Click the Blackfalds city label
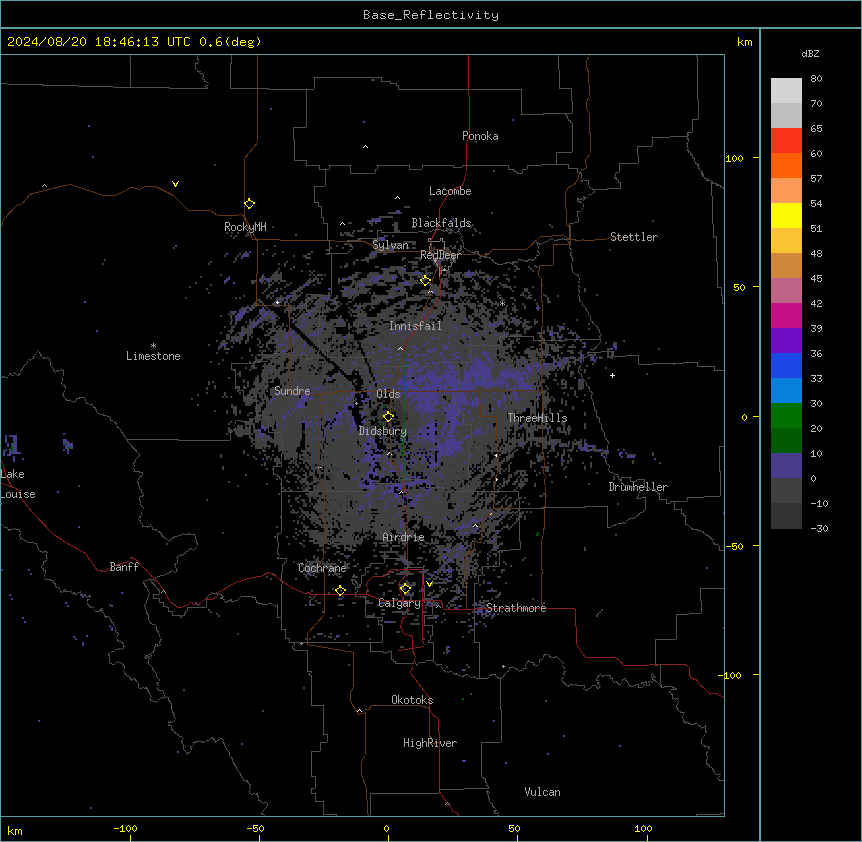862x842 pixels. coord(441,223)
